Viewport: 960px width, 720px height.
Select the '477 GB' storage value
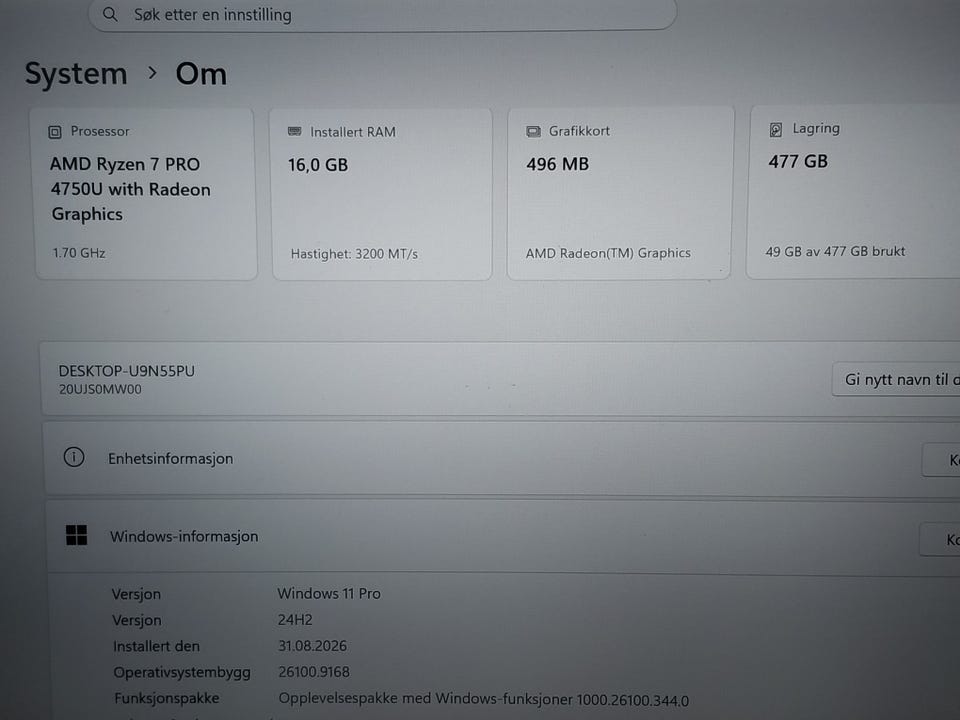[798, 162]
